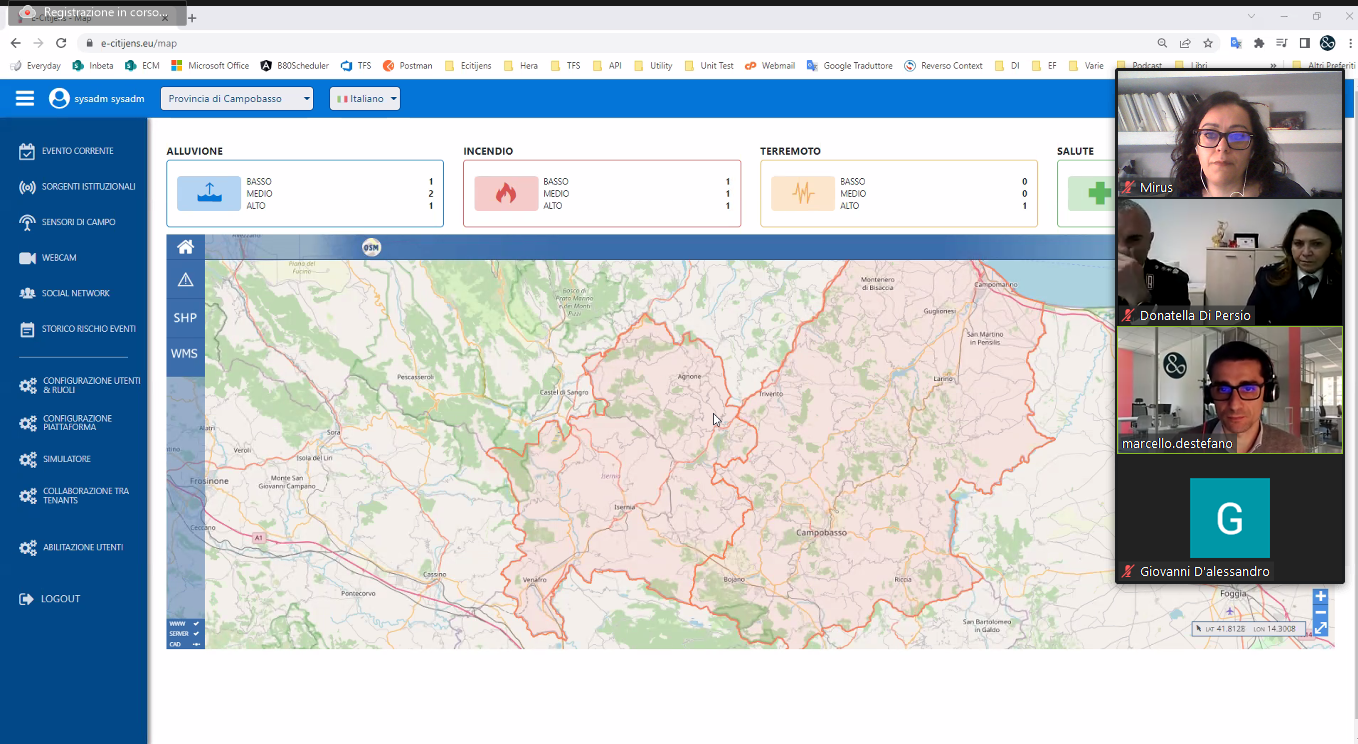Click the fire Incendio icon
The width and height of the screenshot is (1358, 744).
coord(505,193)
